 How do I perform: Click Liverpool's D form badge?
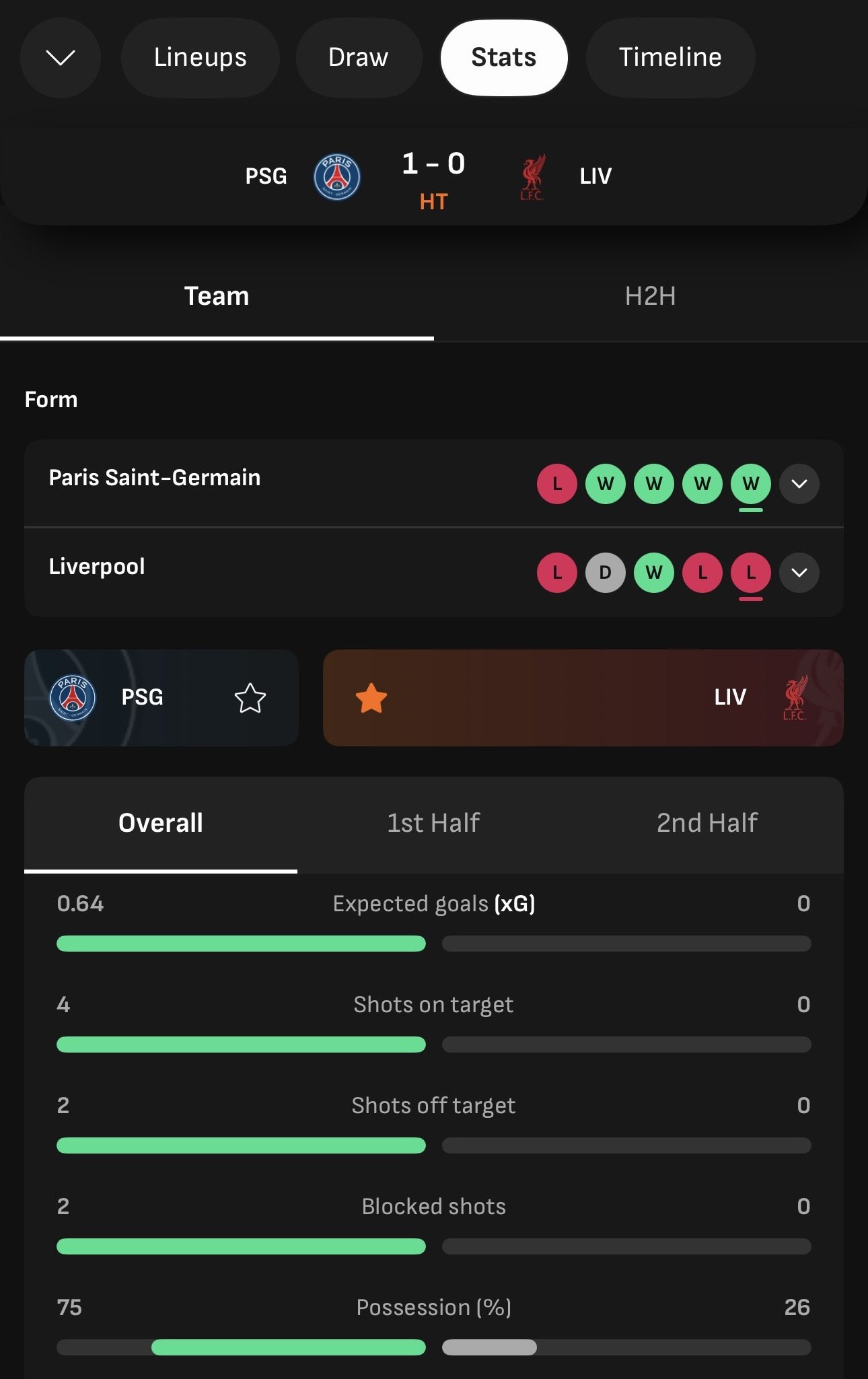605,573
